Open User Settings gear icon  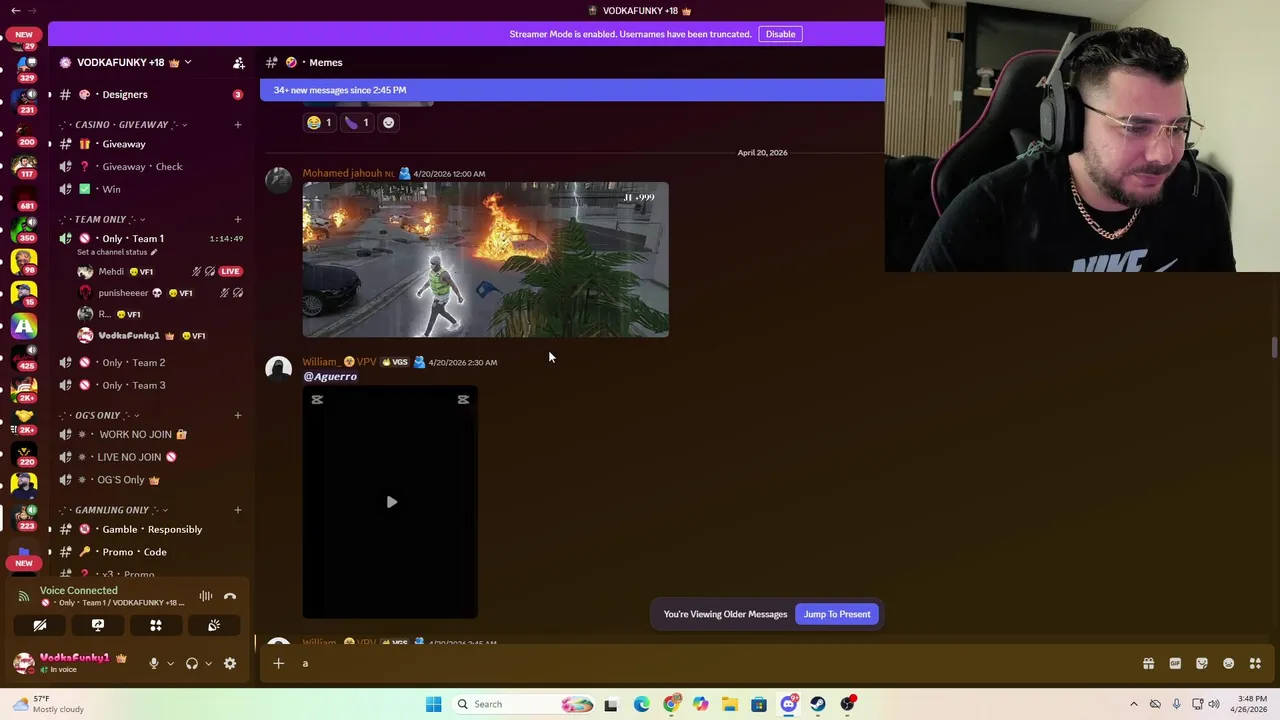click(x=230, y=663)
